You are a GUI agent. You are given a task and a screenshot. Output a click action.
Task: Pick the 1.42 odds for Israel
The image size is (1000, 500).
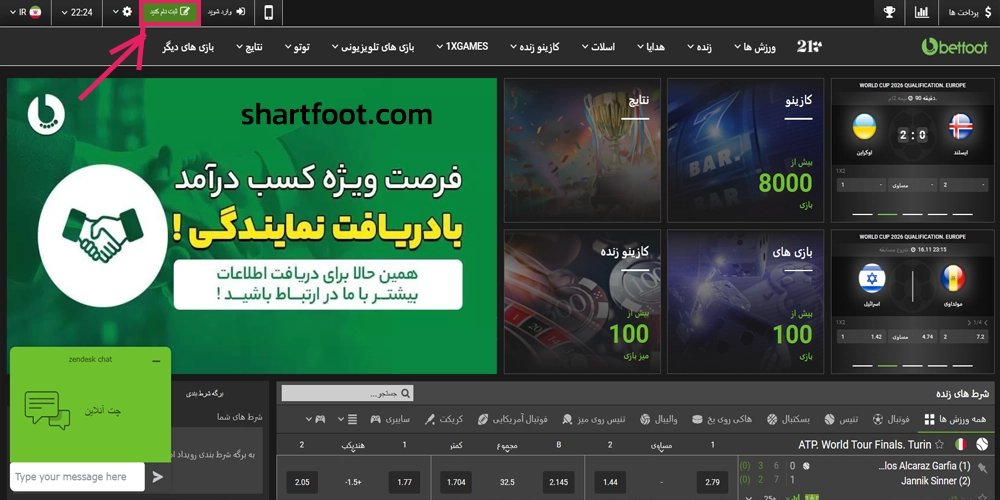(x=862, y=336)
